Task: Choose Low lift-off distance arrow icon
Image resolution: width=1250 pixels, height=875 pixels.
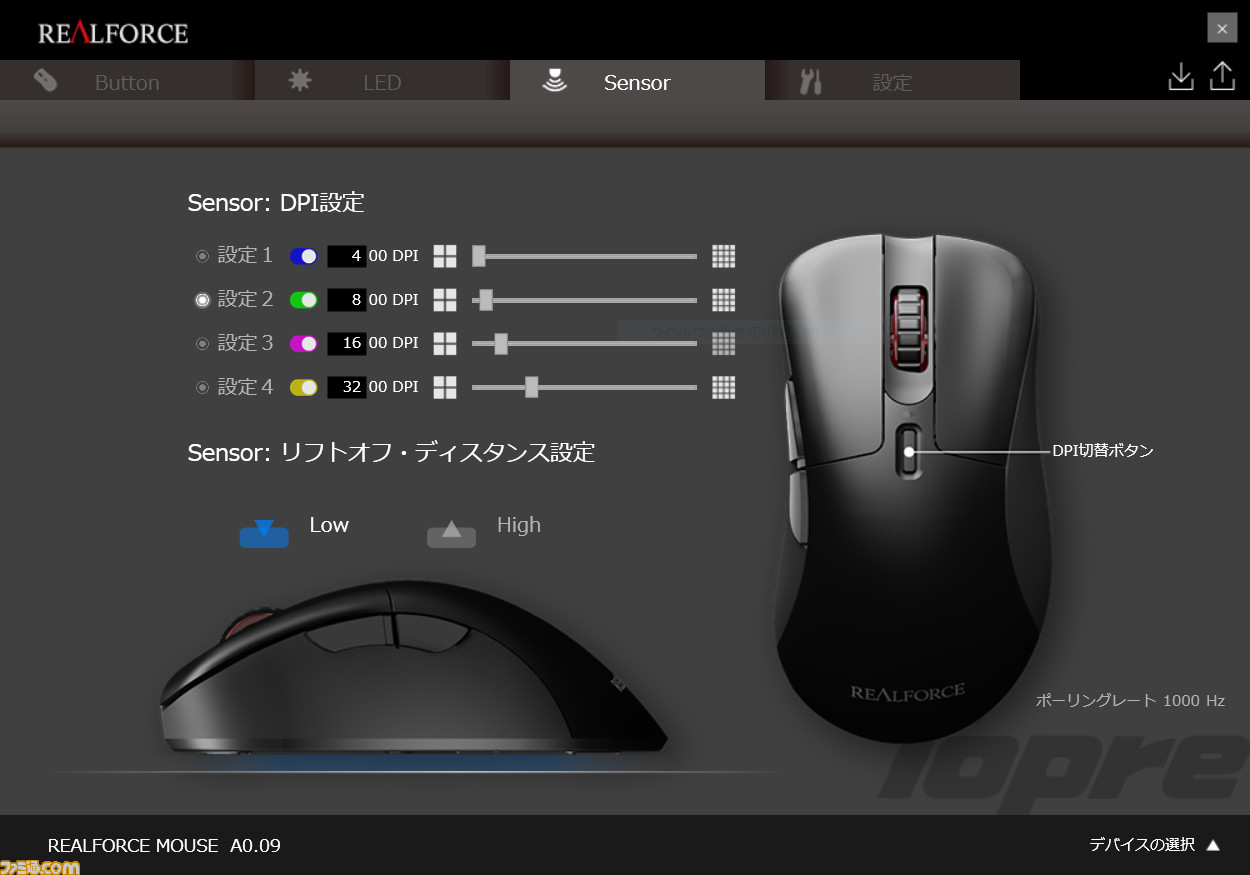Action: click(x=264, y=533)
